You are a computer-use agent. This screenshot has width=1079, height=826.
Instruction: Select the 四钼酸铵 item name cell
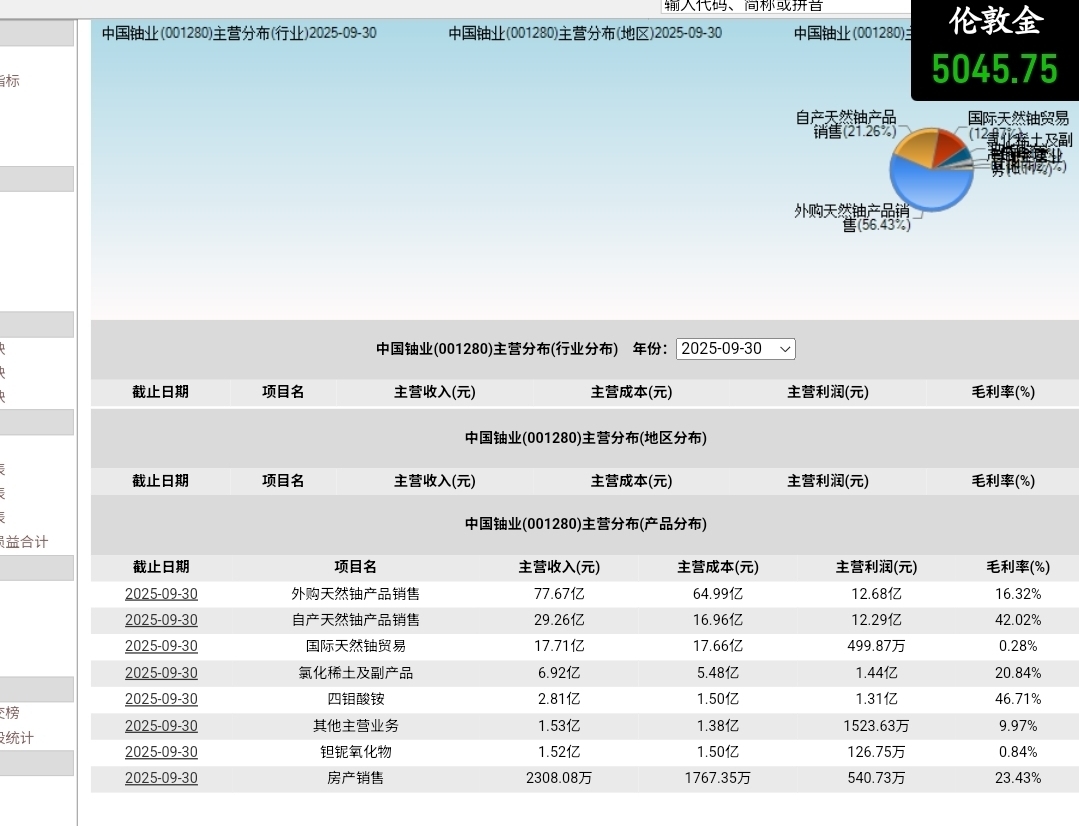355,699
